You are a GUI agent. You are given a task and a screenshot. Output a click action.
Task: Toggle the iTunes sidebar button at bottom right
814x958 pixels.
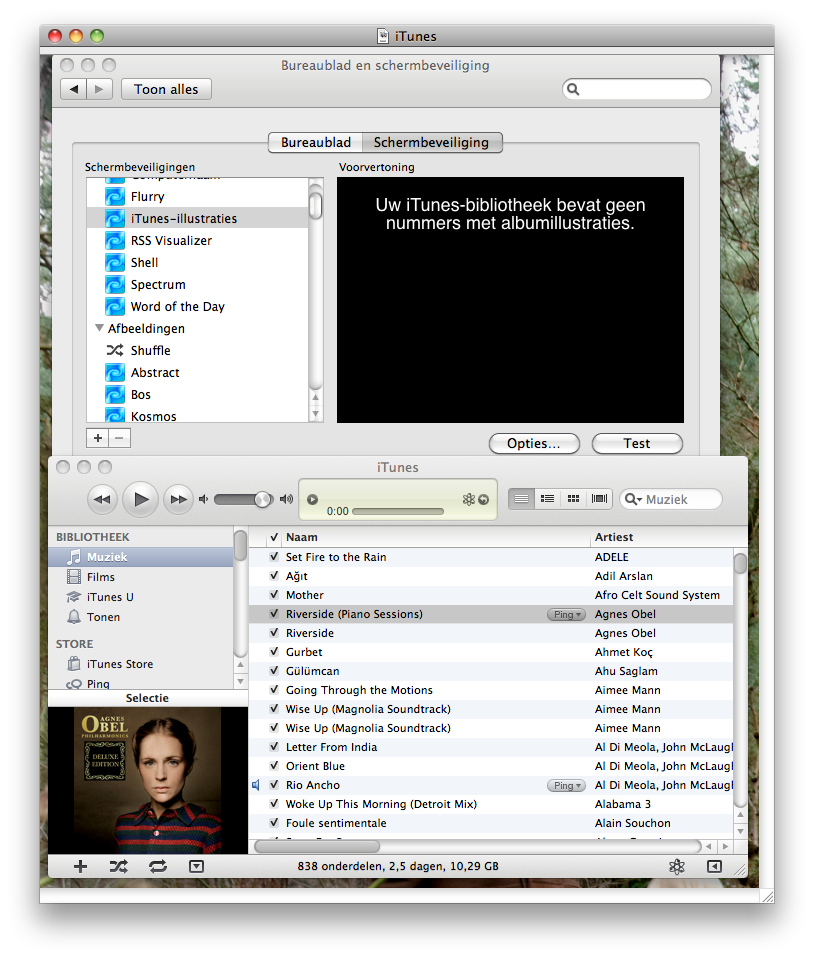tap(714, 866)
